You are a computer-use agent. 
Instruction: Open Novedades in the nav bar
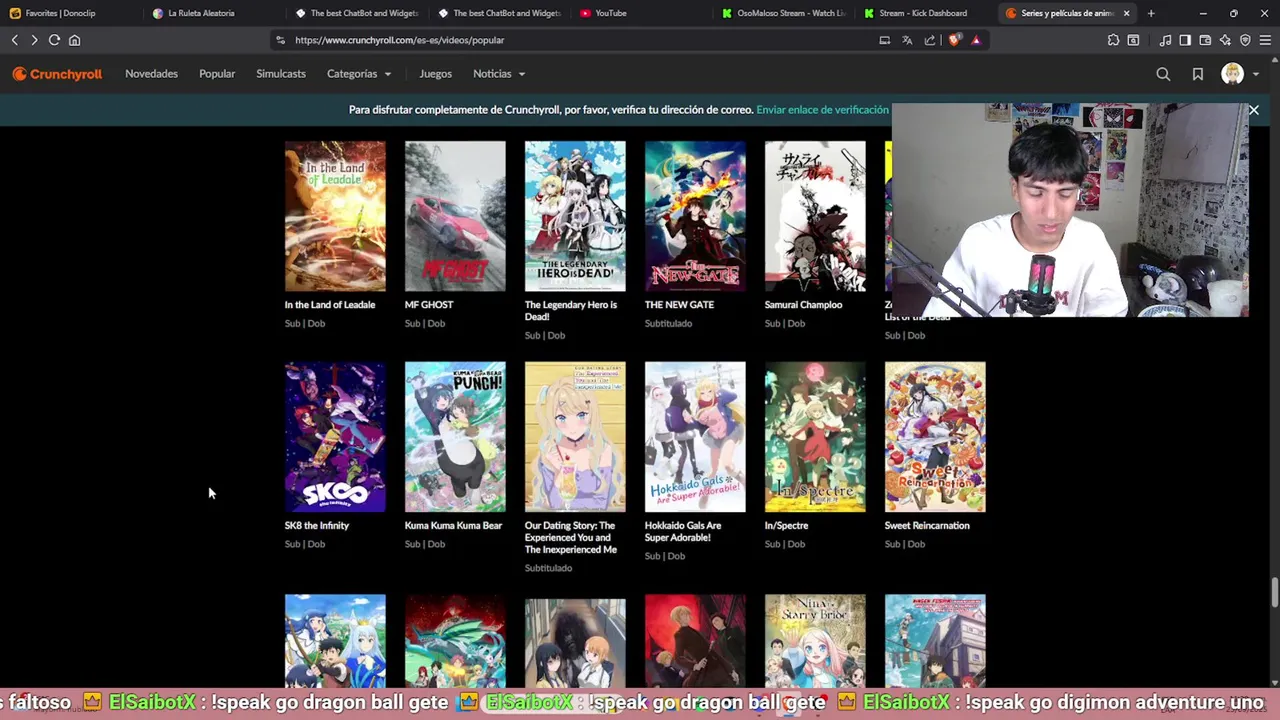151,74
